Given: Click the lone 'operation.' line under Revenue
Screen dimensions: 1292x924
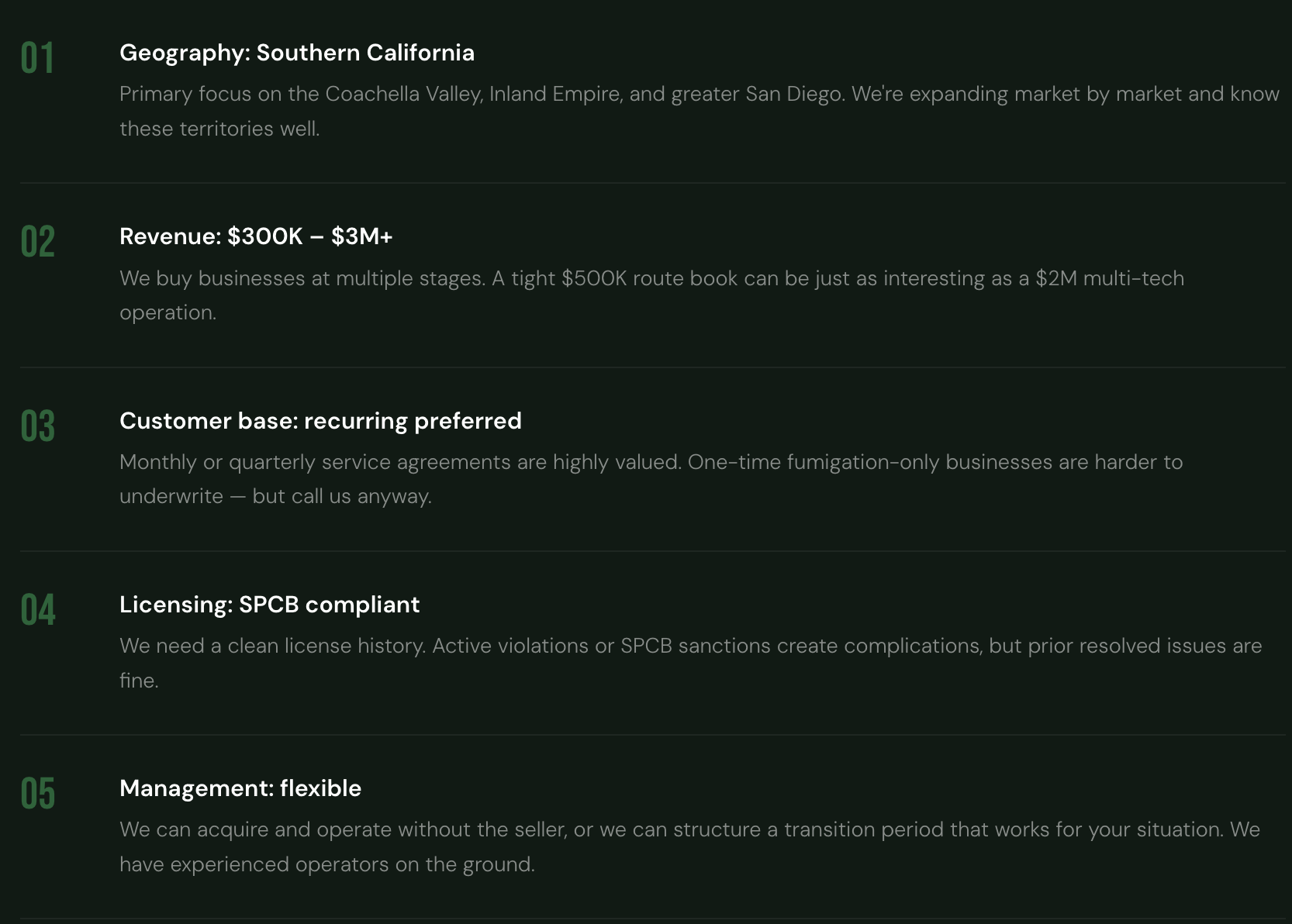Looking at the screenshot, I should [x=168, y=312].
